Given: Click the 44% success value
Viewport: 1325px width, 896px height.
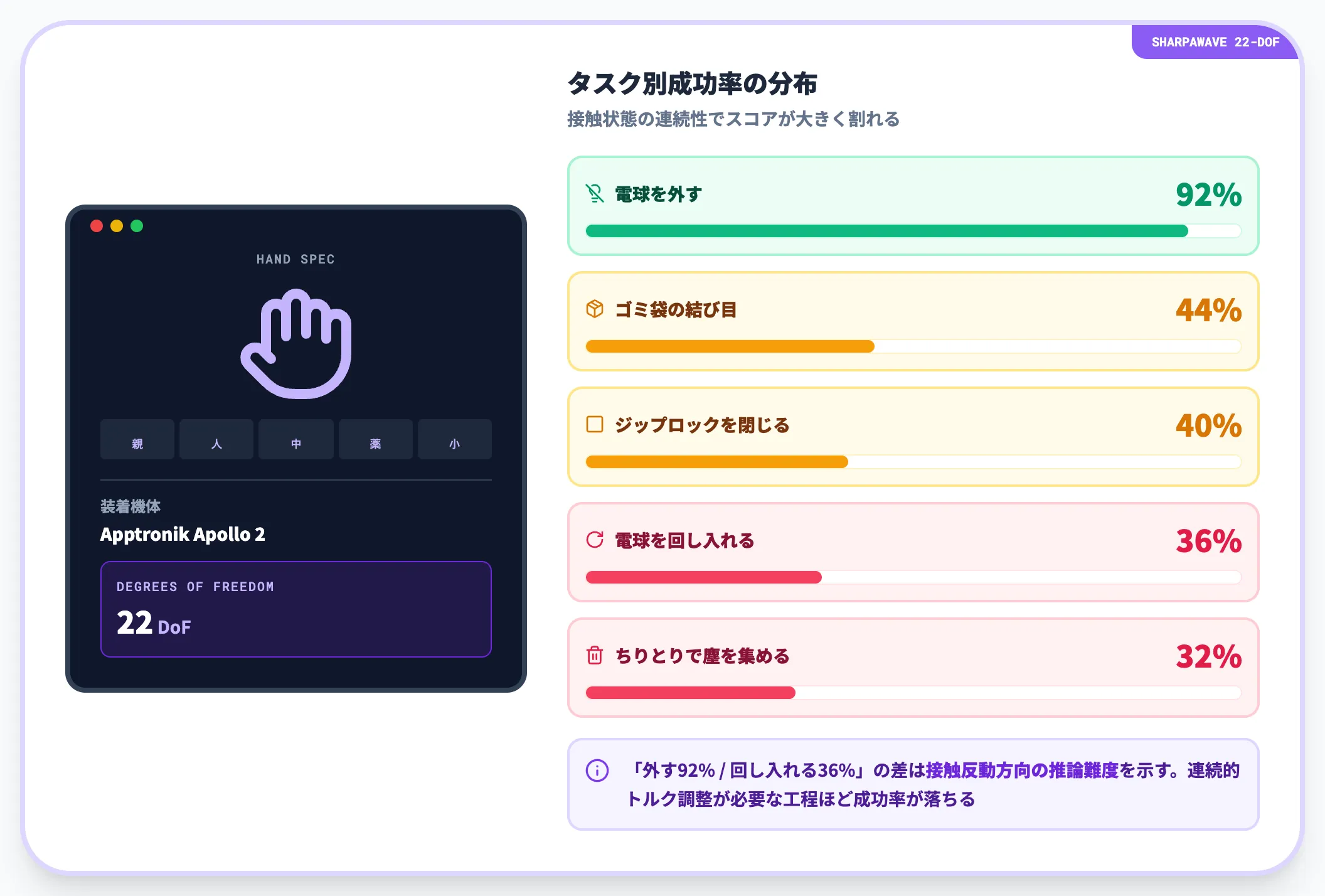Looking at the screenshot, I should (1208, 310).
